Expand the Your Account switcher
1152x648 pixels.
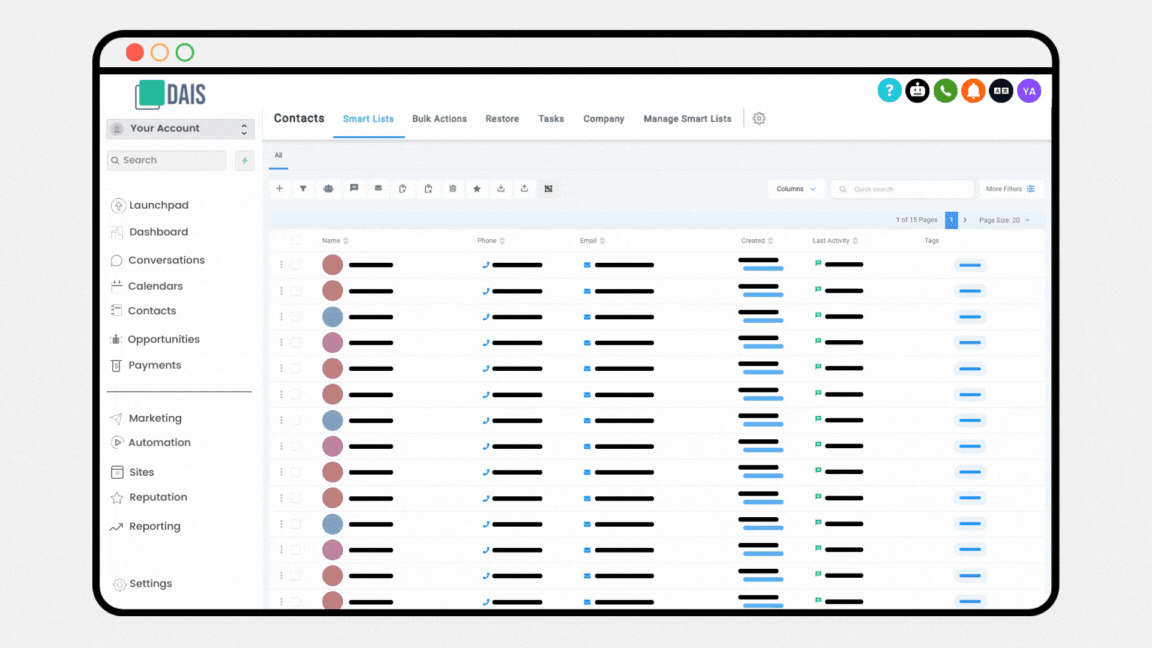click(x=181, y=129)
